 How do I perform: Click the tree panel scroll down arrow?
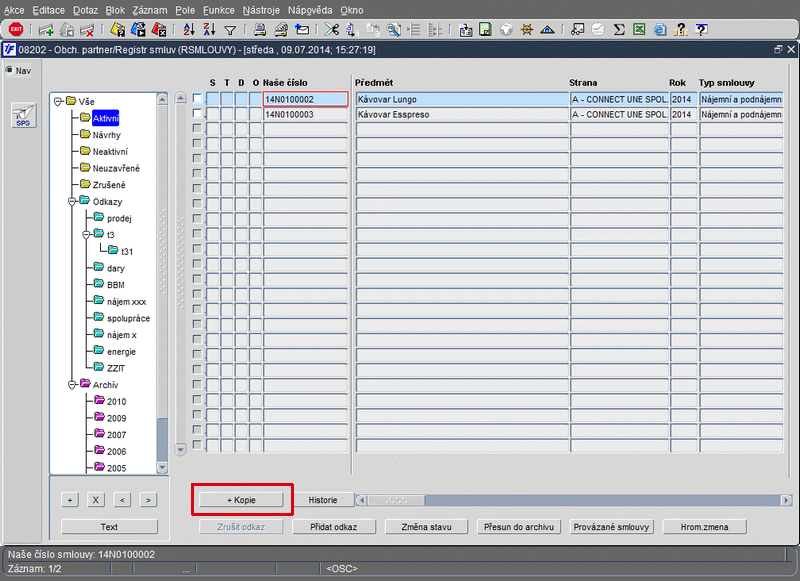coord(162,467)
